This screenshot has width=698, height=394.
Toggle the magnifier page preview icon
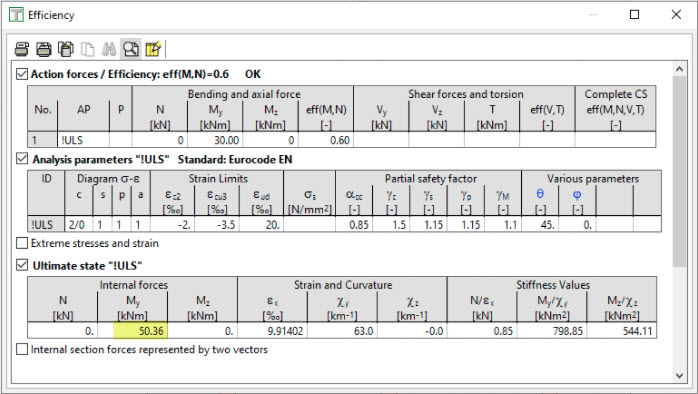click(130, 49)
